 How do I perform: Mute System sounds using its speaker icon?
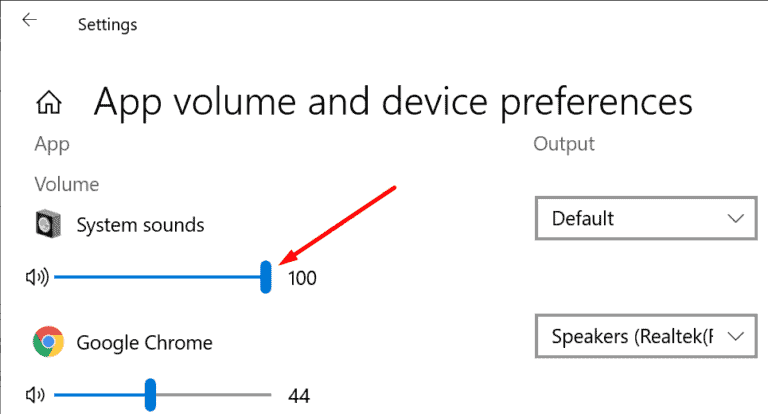(37, 277)
